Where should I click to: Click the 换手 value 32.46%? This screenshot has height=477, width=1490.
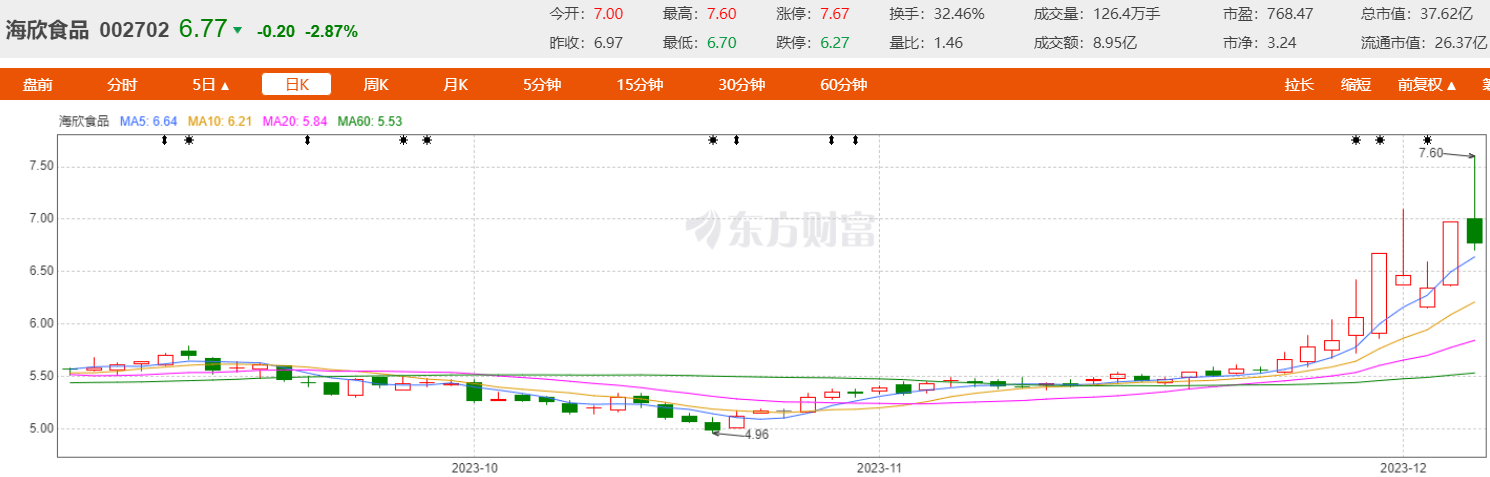958,14
